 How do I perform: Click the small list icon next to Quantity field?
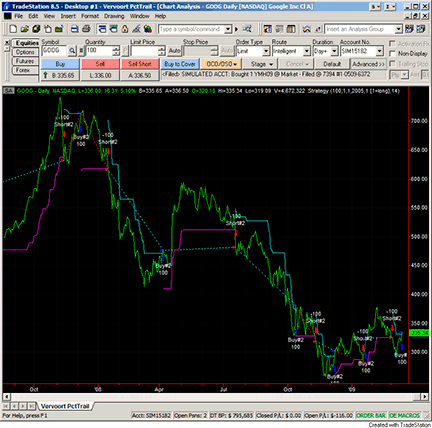point(81,51)
